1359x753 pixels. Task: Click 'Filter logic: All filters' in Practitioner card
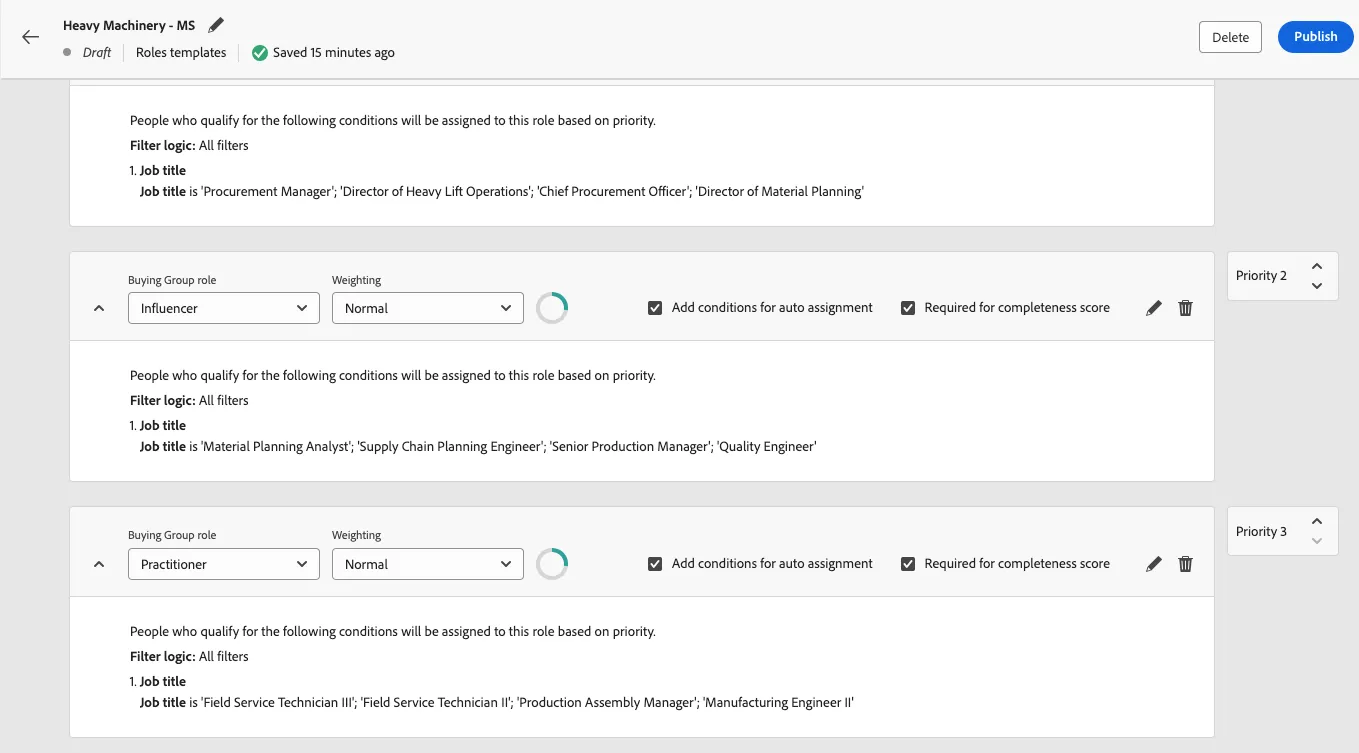[x=189, y=657]
